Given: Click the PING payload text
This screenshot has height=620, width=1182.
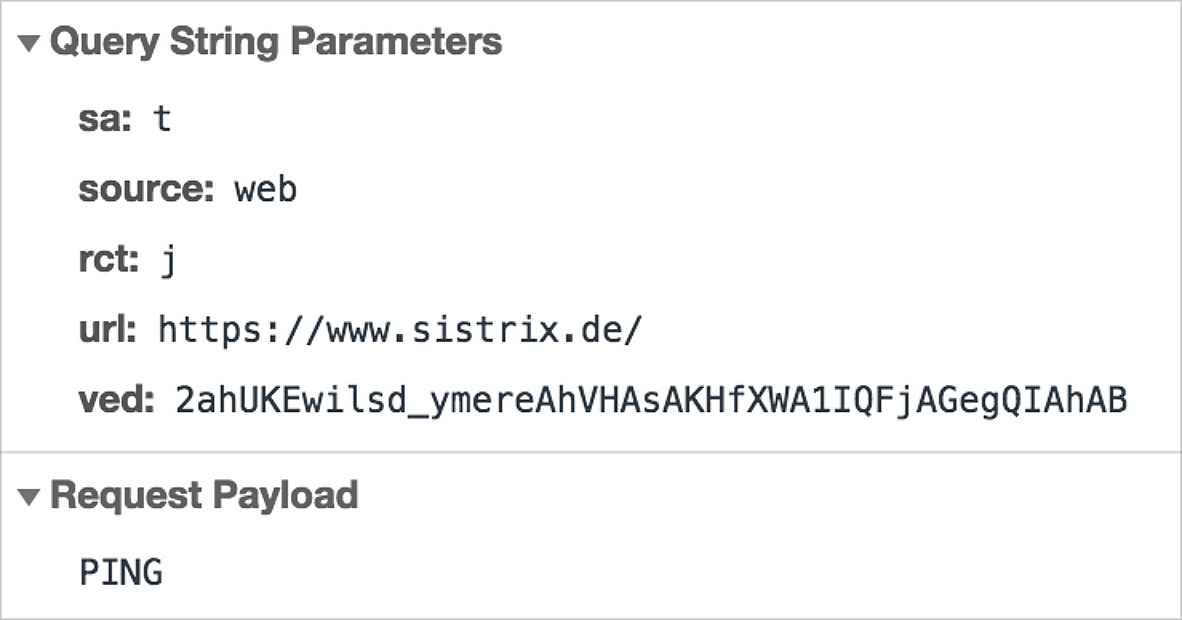Looking at the screenshot, I should coord(121,573).
